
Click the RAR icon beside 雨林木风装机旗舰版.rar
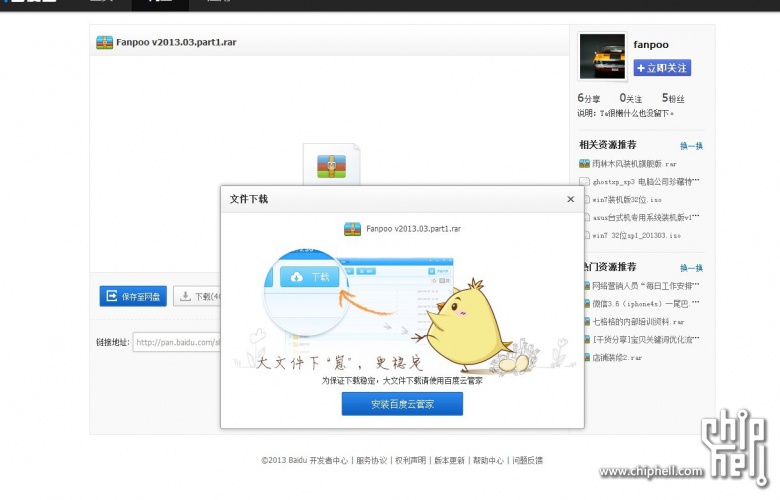tap(584, 163)
